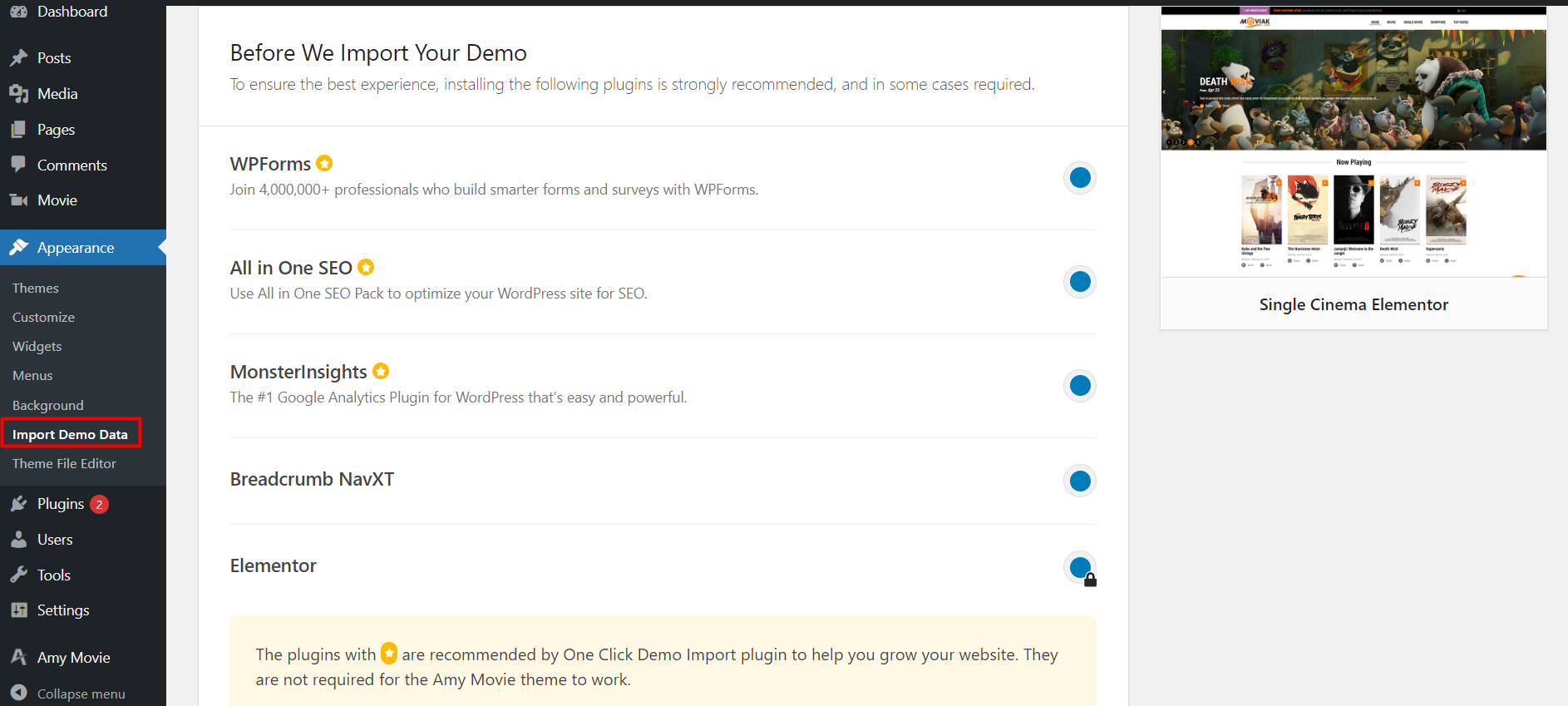Click the Movie camera icon
The width and height of the screenshot is (1568, 706).
18,200
